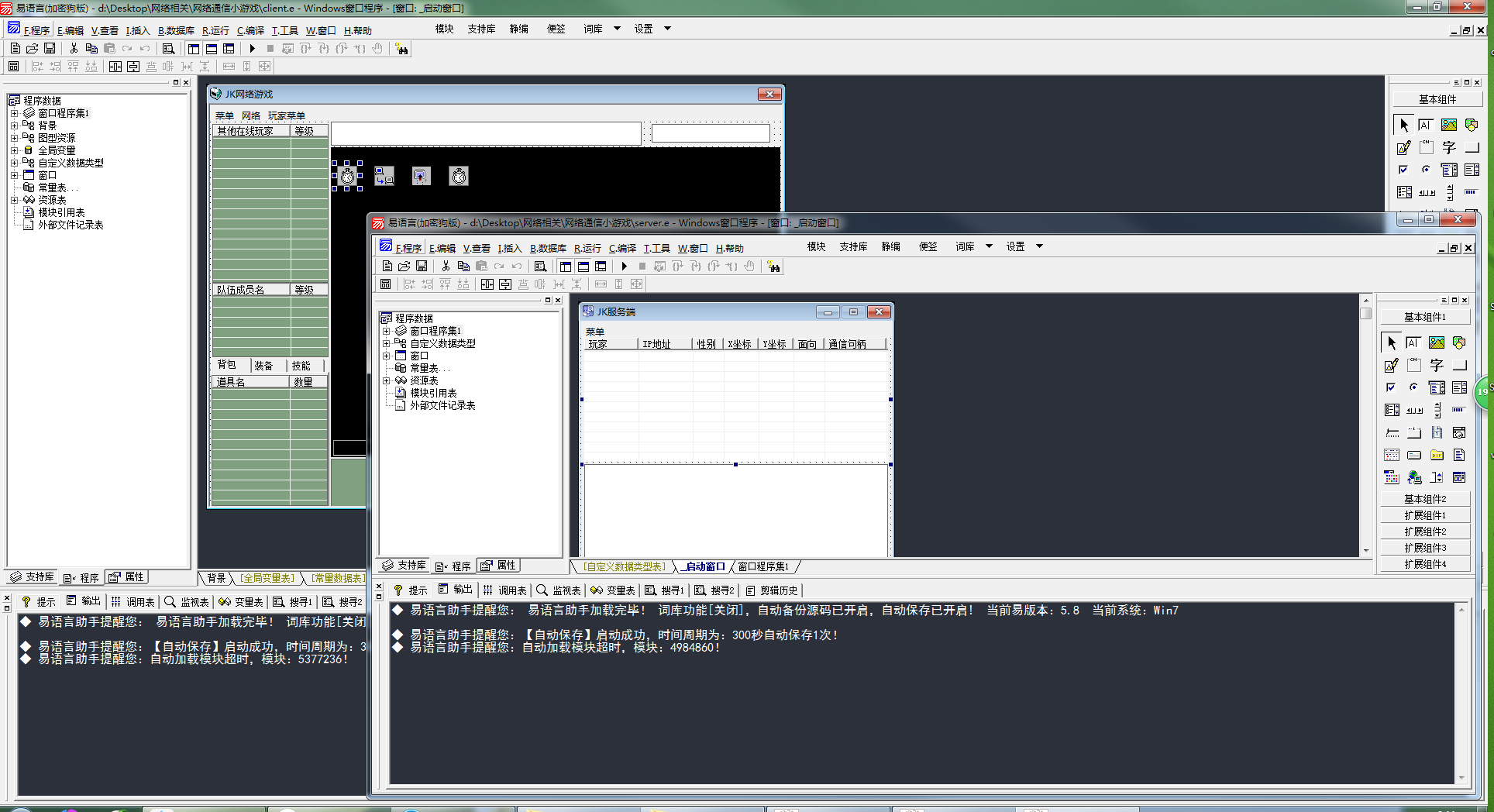This screenshot has height=812, width=1494.
Task: Switch to 窗口程序集1 tab in server.e
Action: click(763, 567)
